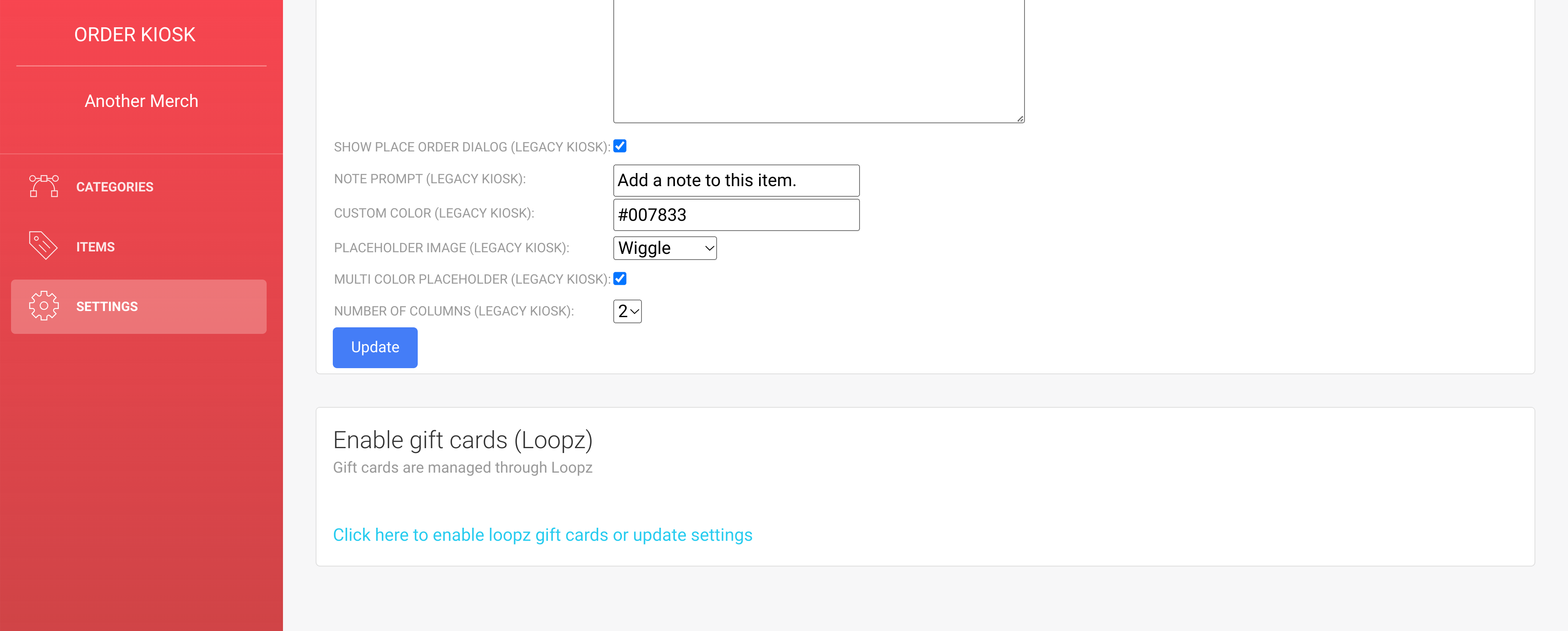Click the 'CUSTOM COLOR (LEGACY KIOSK):' label
1568x631 pixels.
(x=434, y=213)
